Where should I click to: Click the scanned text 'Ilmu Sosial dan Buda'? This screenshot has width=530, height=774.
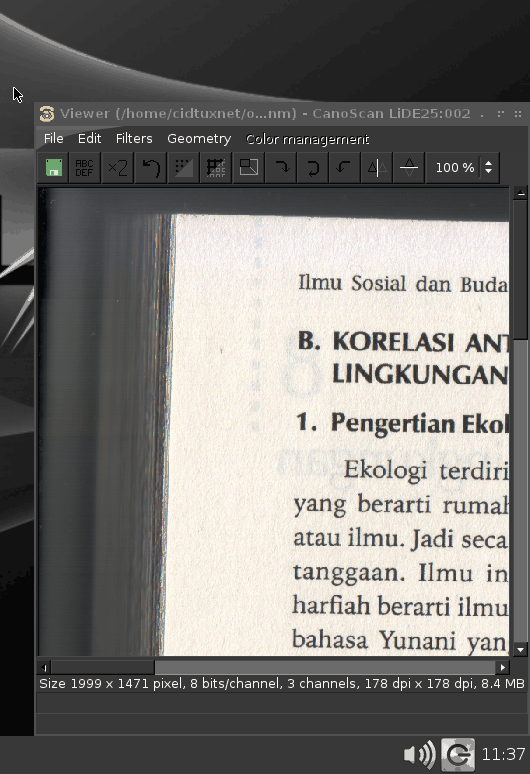pyautogui.click(x=403, y=283)
